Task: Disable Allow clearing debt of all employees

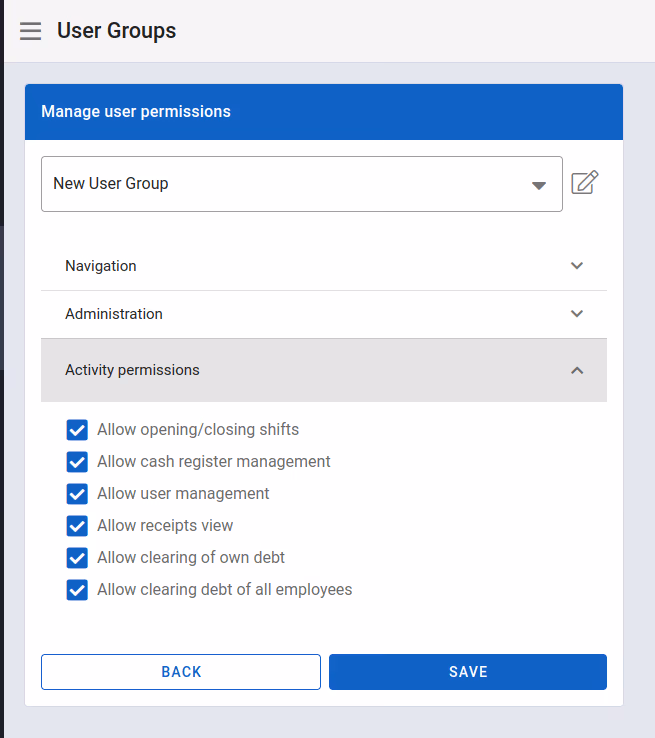Action: click(x=77, y=590)
